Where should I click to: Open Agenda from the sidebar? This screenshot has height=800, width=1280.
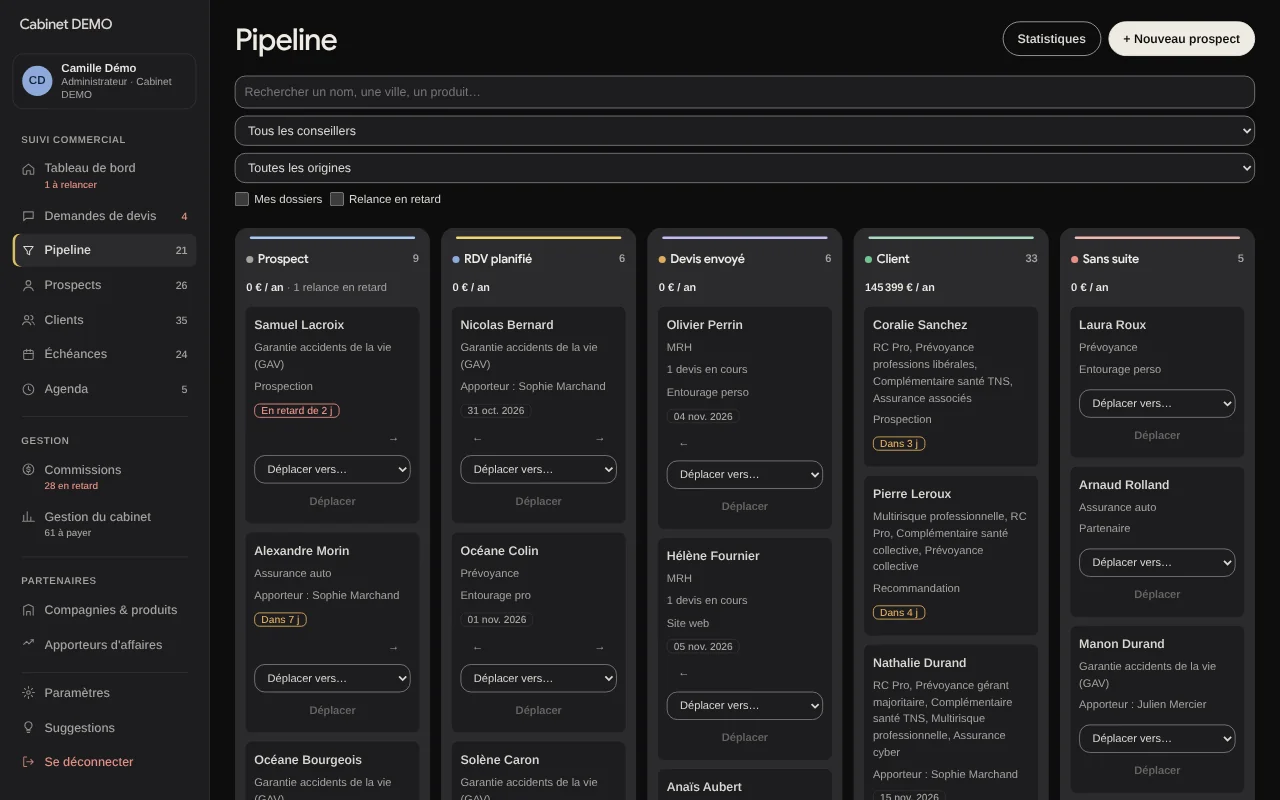(x=105, y=389)
